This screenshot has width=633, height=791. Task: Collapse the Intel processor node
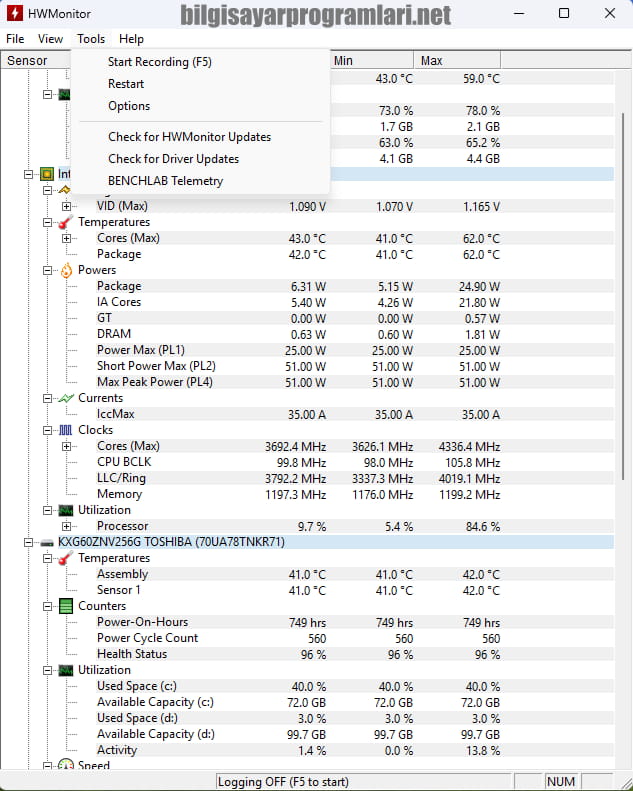pos(29,174)
